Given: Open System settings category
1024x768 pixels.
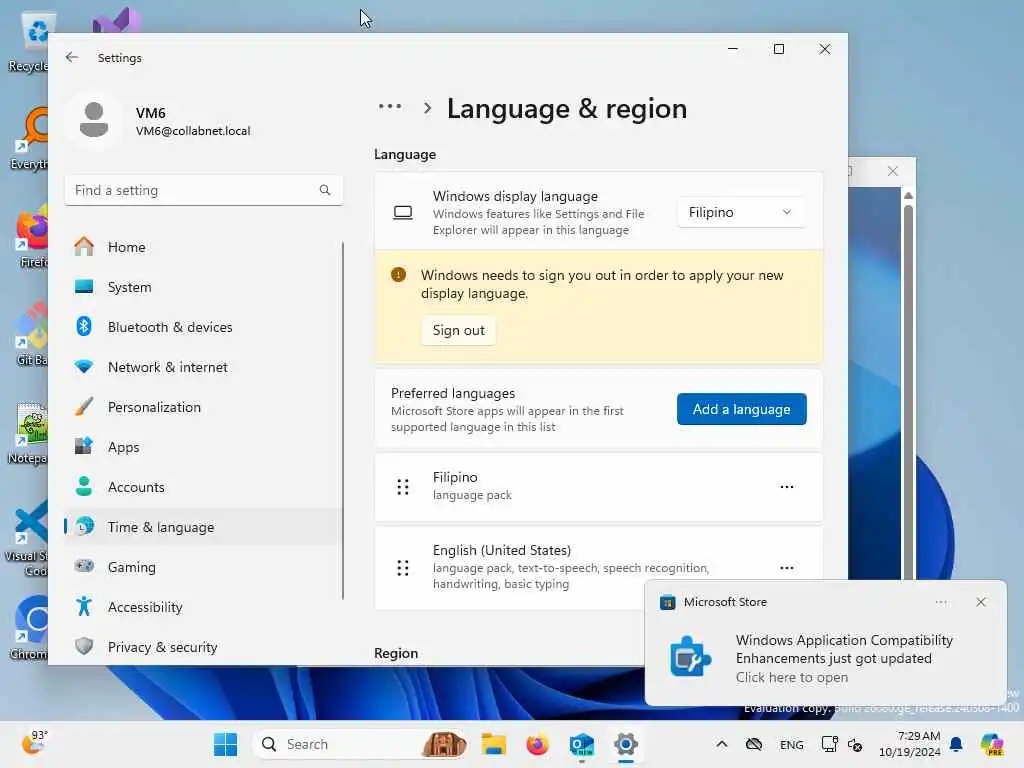Looking at the screenshot, I should 203,287.
